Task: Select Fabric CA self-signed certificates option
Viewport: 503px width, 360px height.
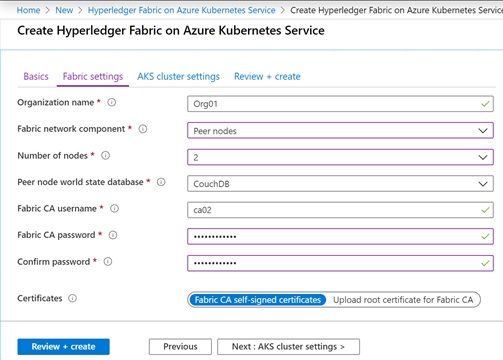Action: 257,300
